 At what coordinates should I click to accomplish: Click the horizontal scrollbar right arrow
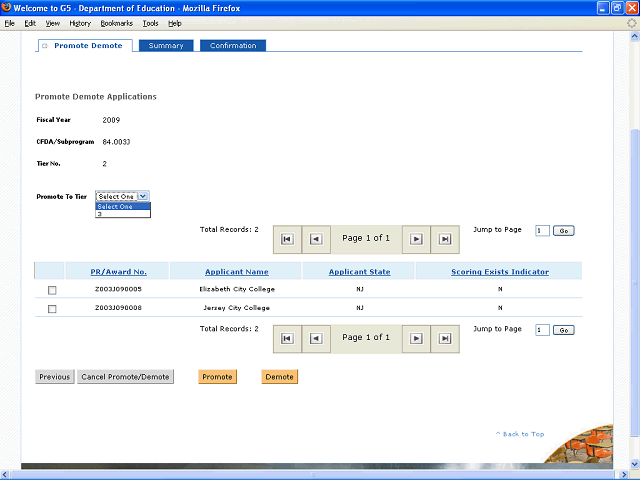[x=624, y=475]
